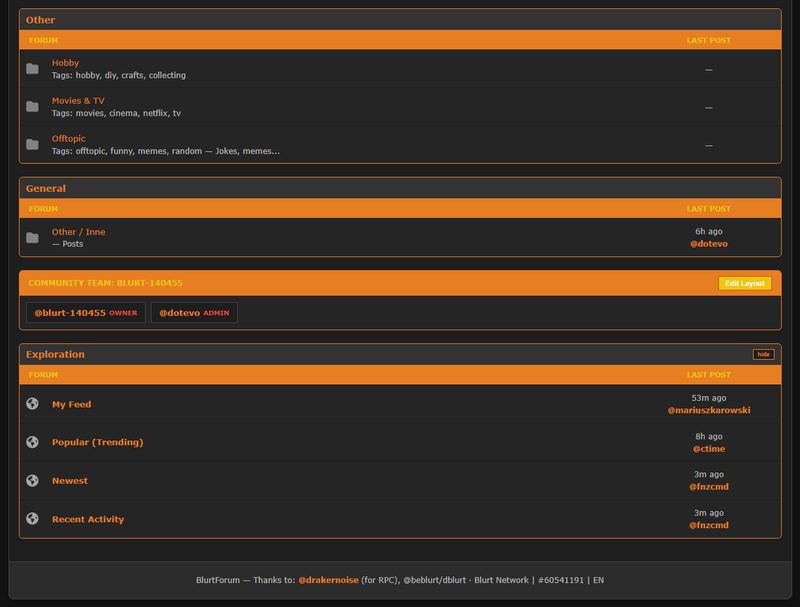Screen dimensions: 800x607
Task: Click FORUM column header in Exploration section
Action: pos(43,375)
